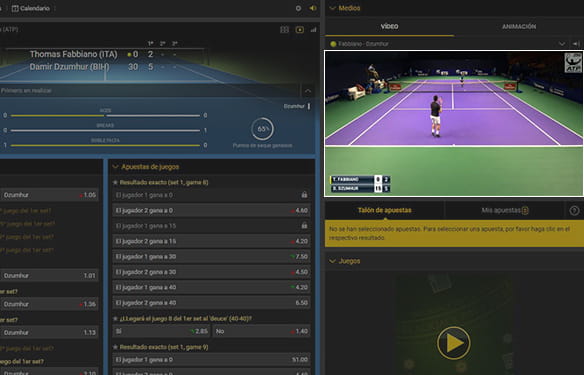Click the Resultado exacto (set 1, game 8) heading
Screen dimensions: 584x375
(164, 182)
